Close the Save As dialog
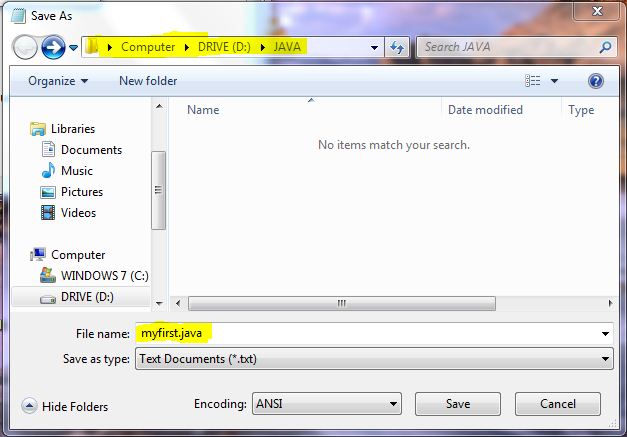The width and height of the screenshot is (627, 437). 597,10
